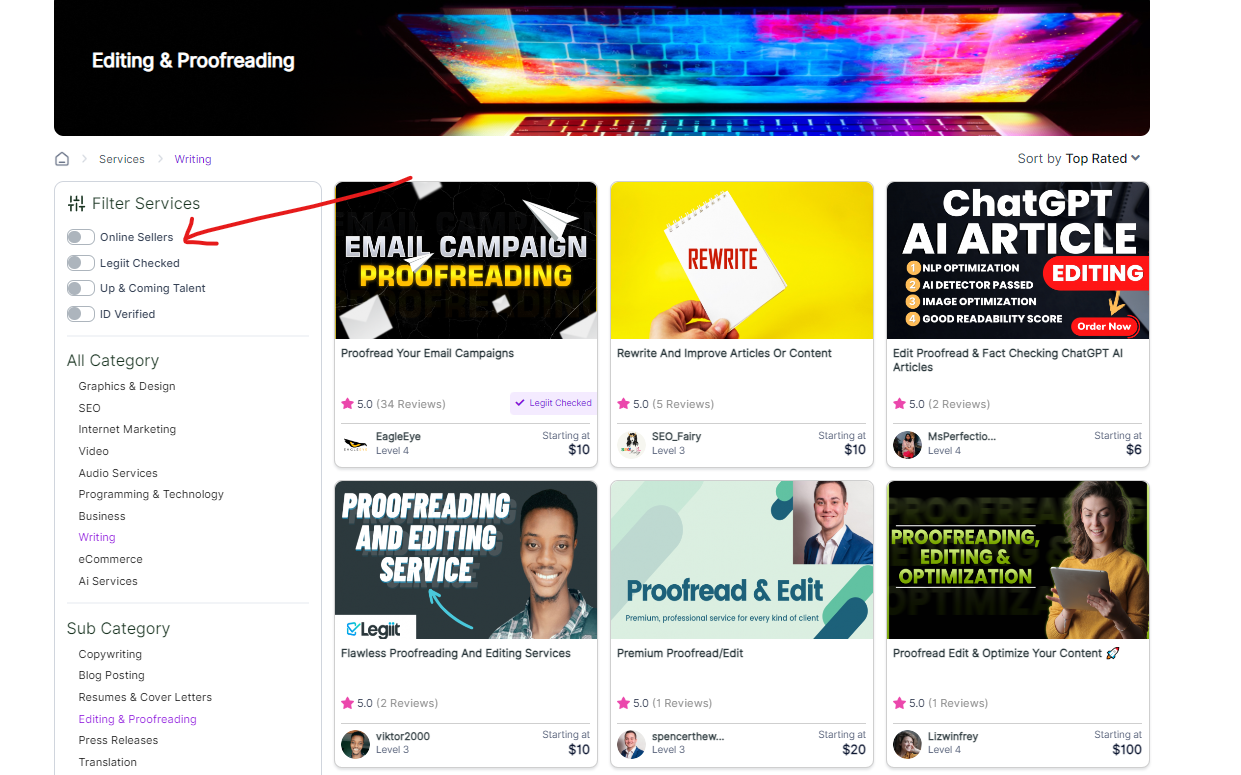Viewport: 1241px width, 775px height.
Task: Enable the Legiit Checked filter switch
Action: pyautogui.click(x=81, y=263)
